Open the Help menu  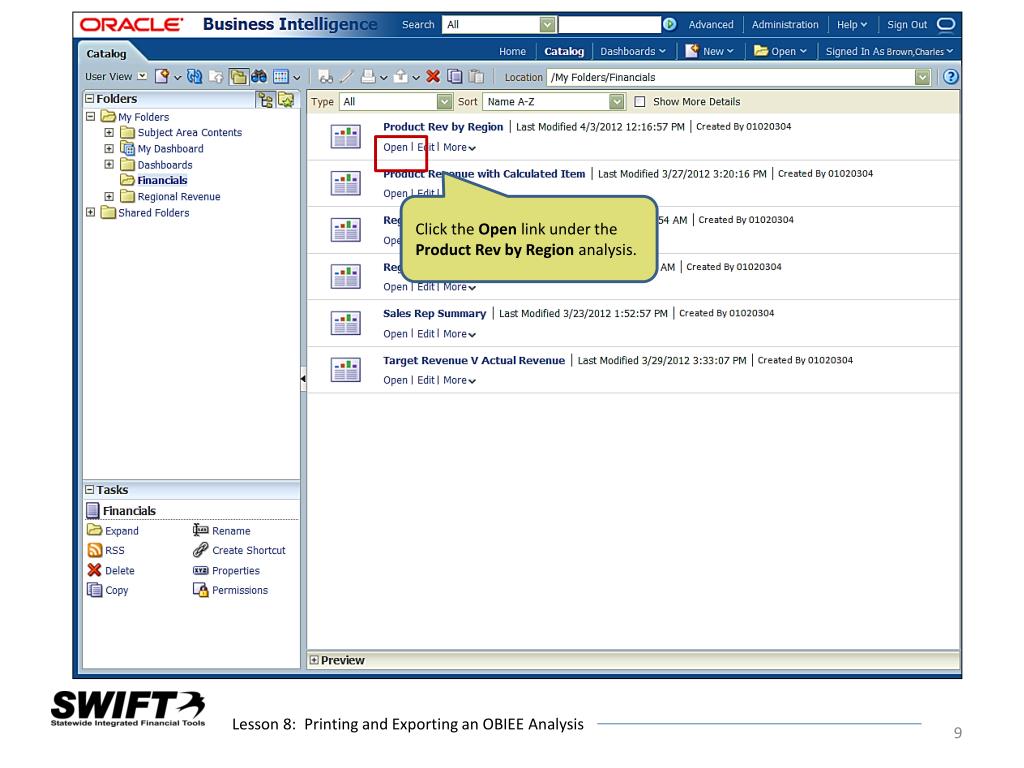pos(852,24)
